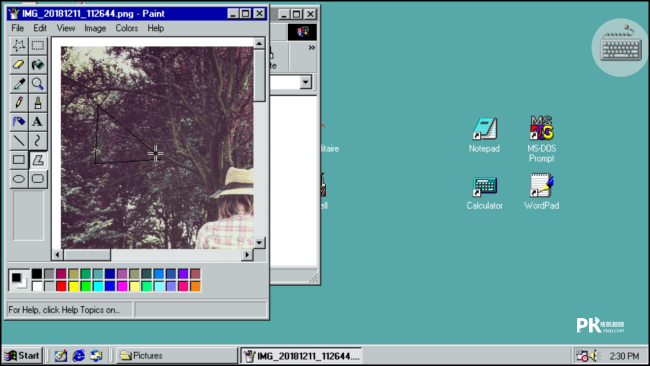The width and height of the screenshot is (650, 366).
Task: Open the Colors menu
Action: (x=126, y=28)
